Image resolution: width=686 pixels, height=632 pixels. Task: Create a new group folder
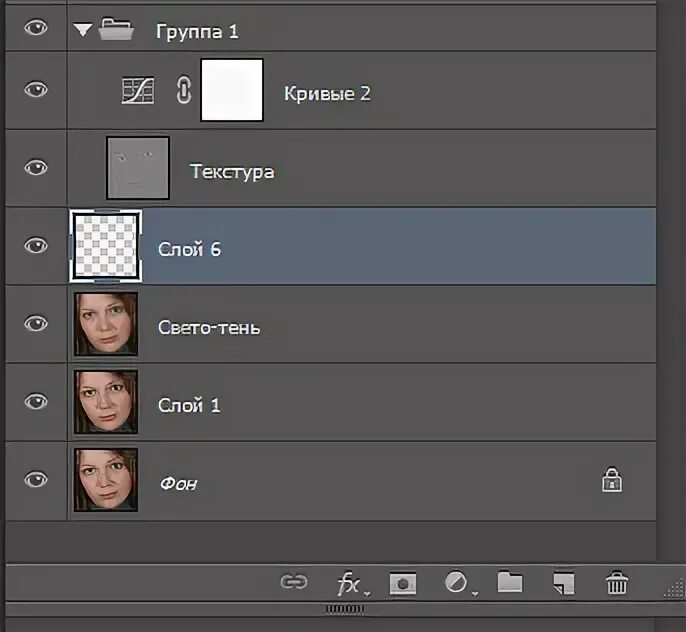510,583
